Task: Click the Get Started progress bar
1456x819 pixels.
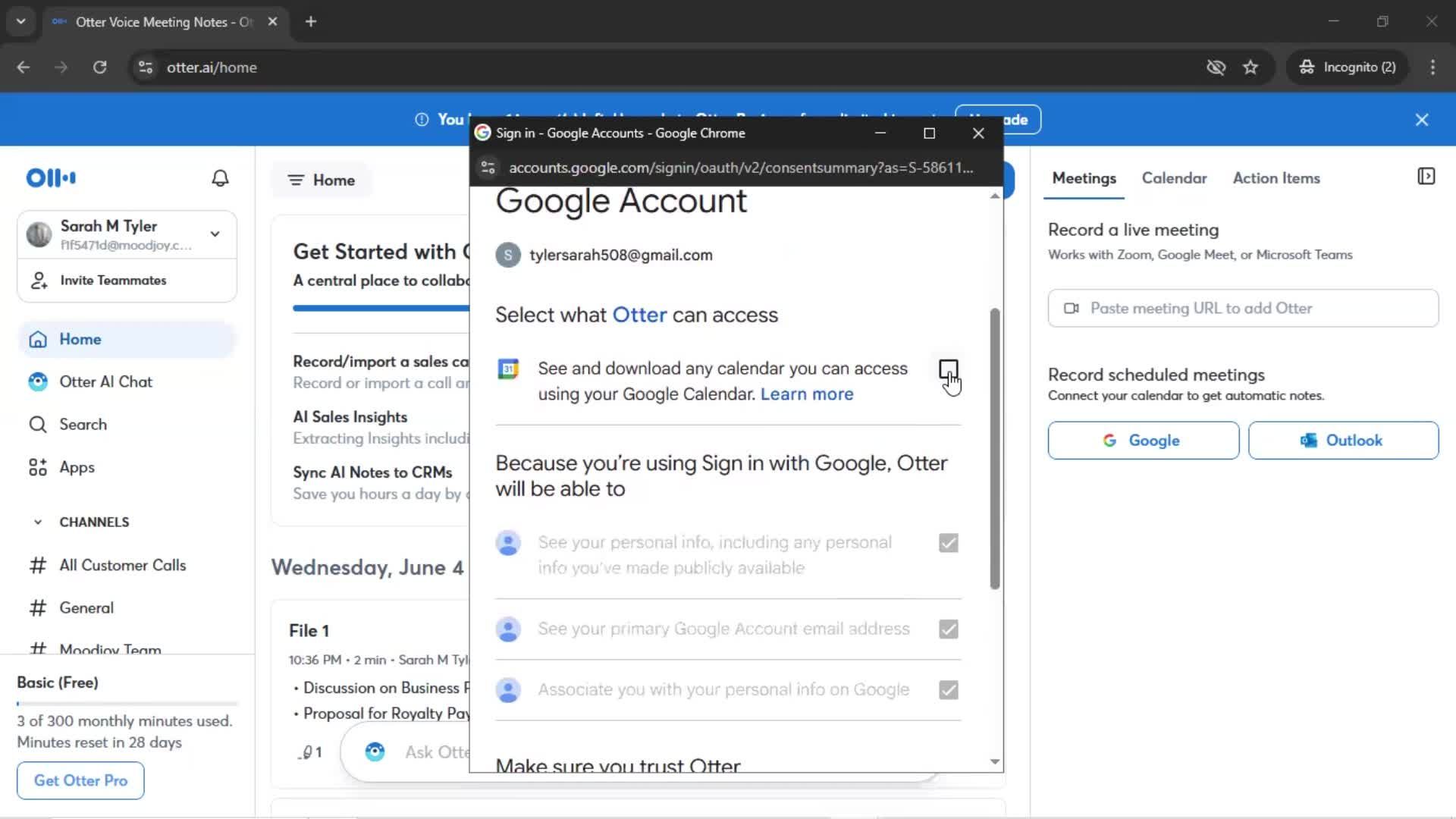Action: pyautogui.click(x=381, y=309)
